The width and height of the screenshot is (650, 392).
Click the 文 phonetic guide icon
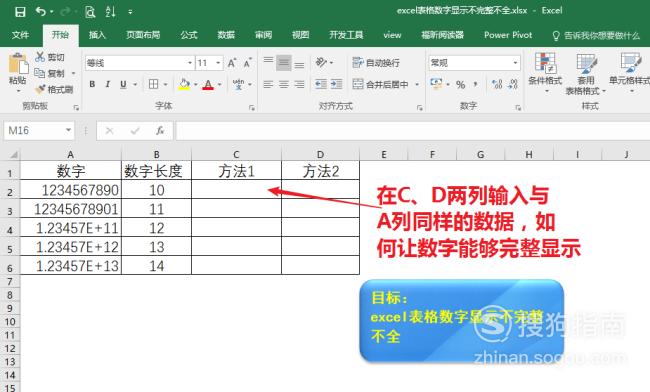pos(238,85)
